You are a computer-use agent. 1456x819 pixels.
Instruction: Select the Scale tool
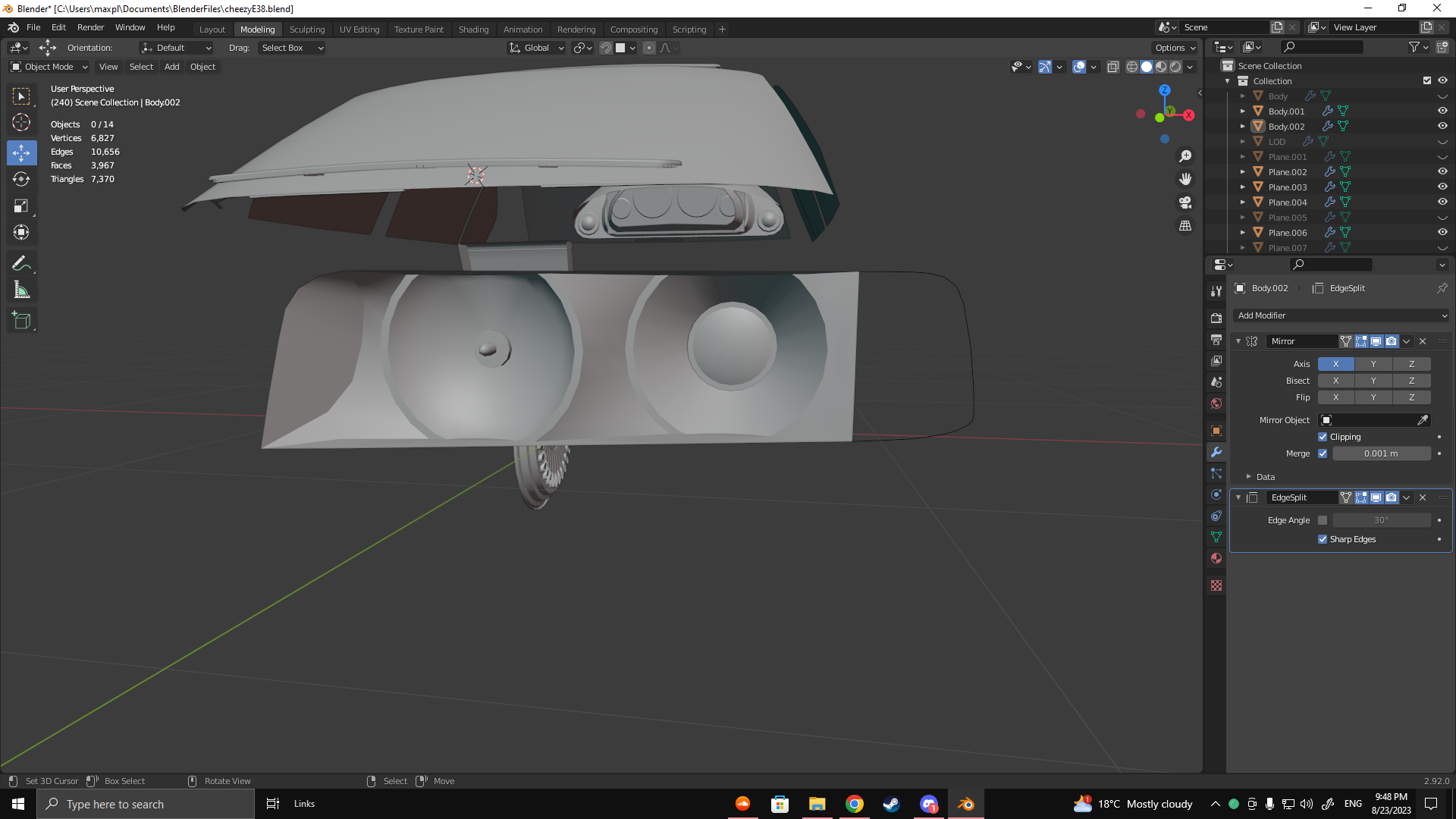(x=21, y=206)
